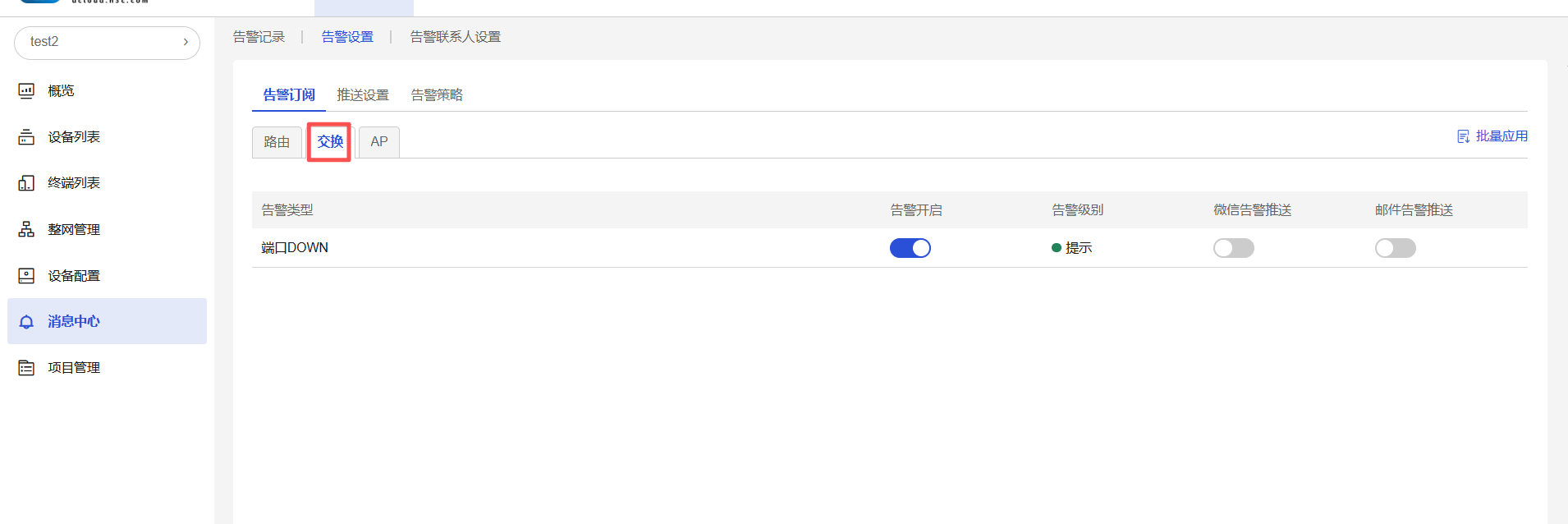1568x524 pixels.
Task: Disable the 端口DOWN alarm toggle
Action: (x=910, y=248)
